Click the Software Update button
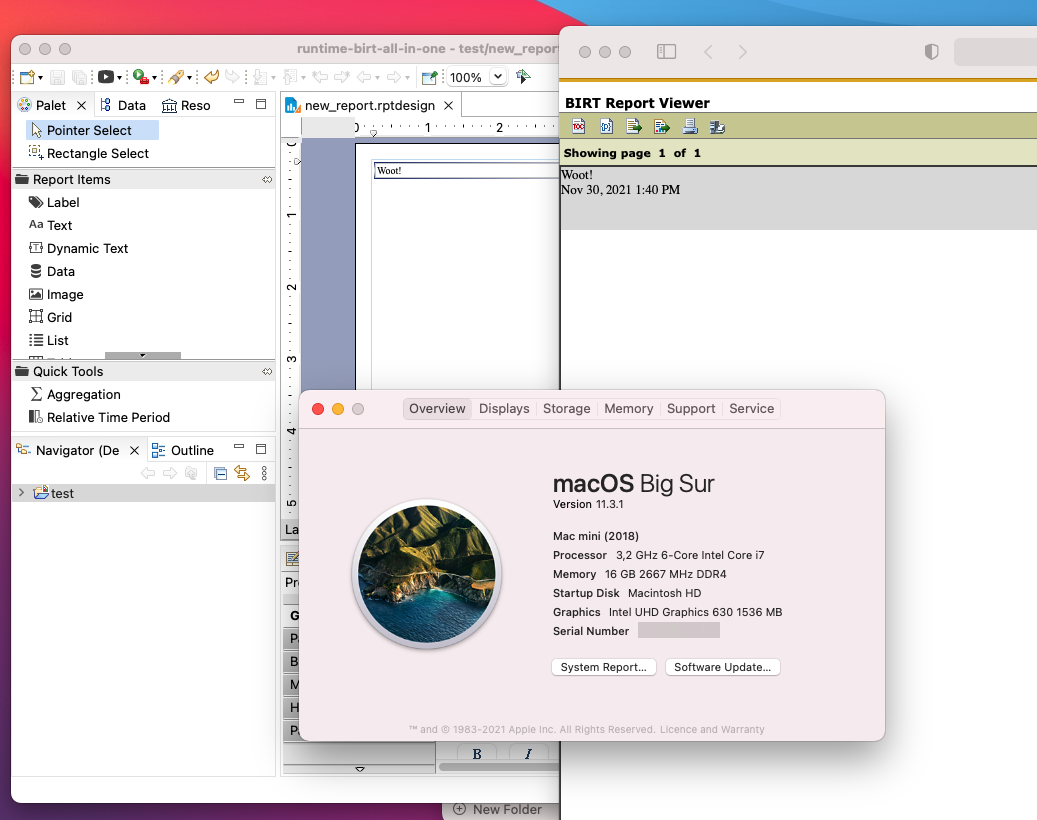Viewport: 1037px width, 820px height. [722, 667]
